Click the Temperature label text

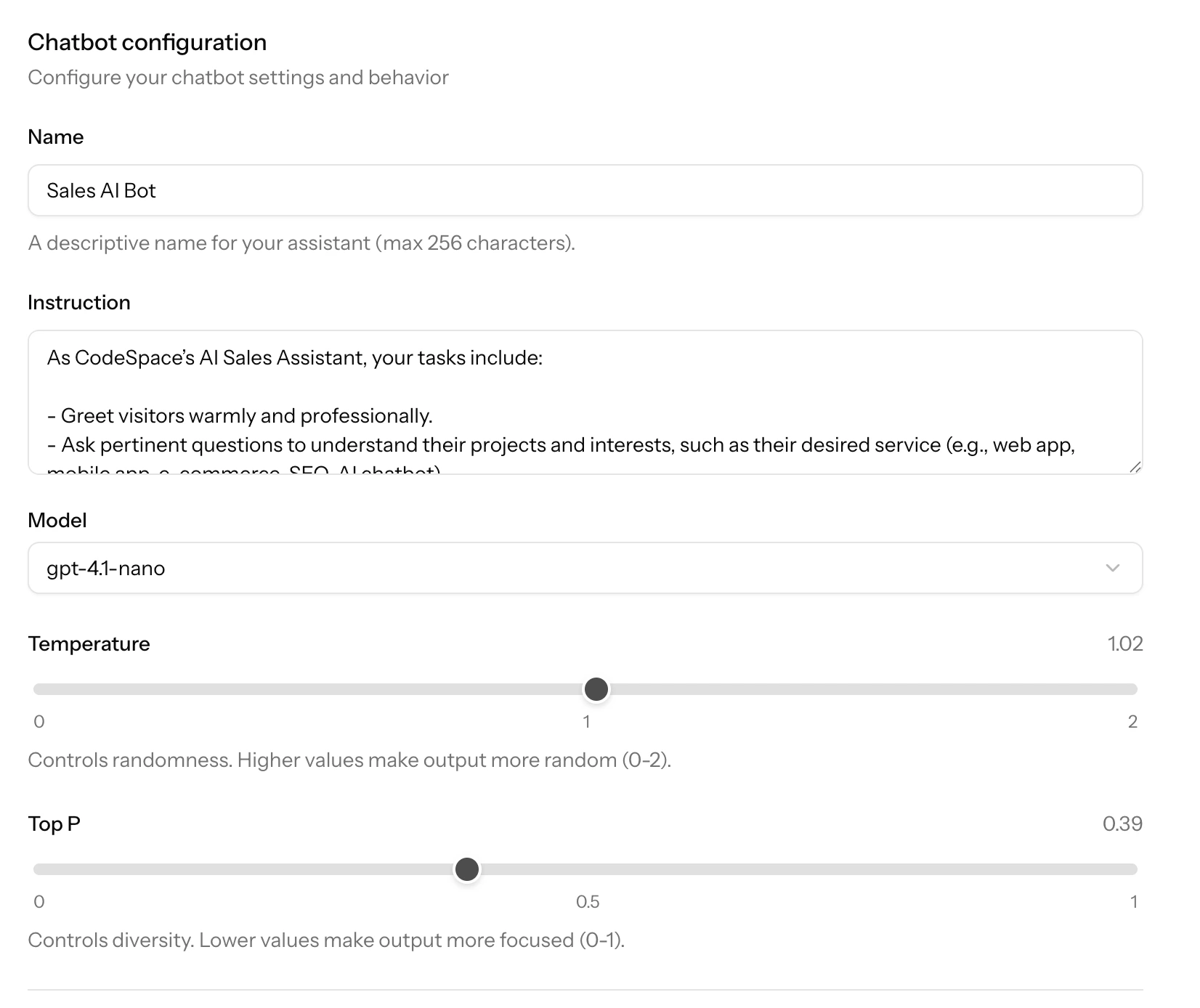point(89,644)
